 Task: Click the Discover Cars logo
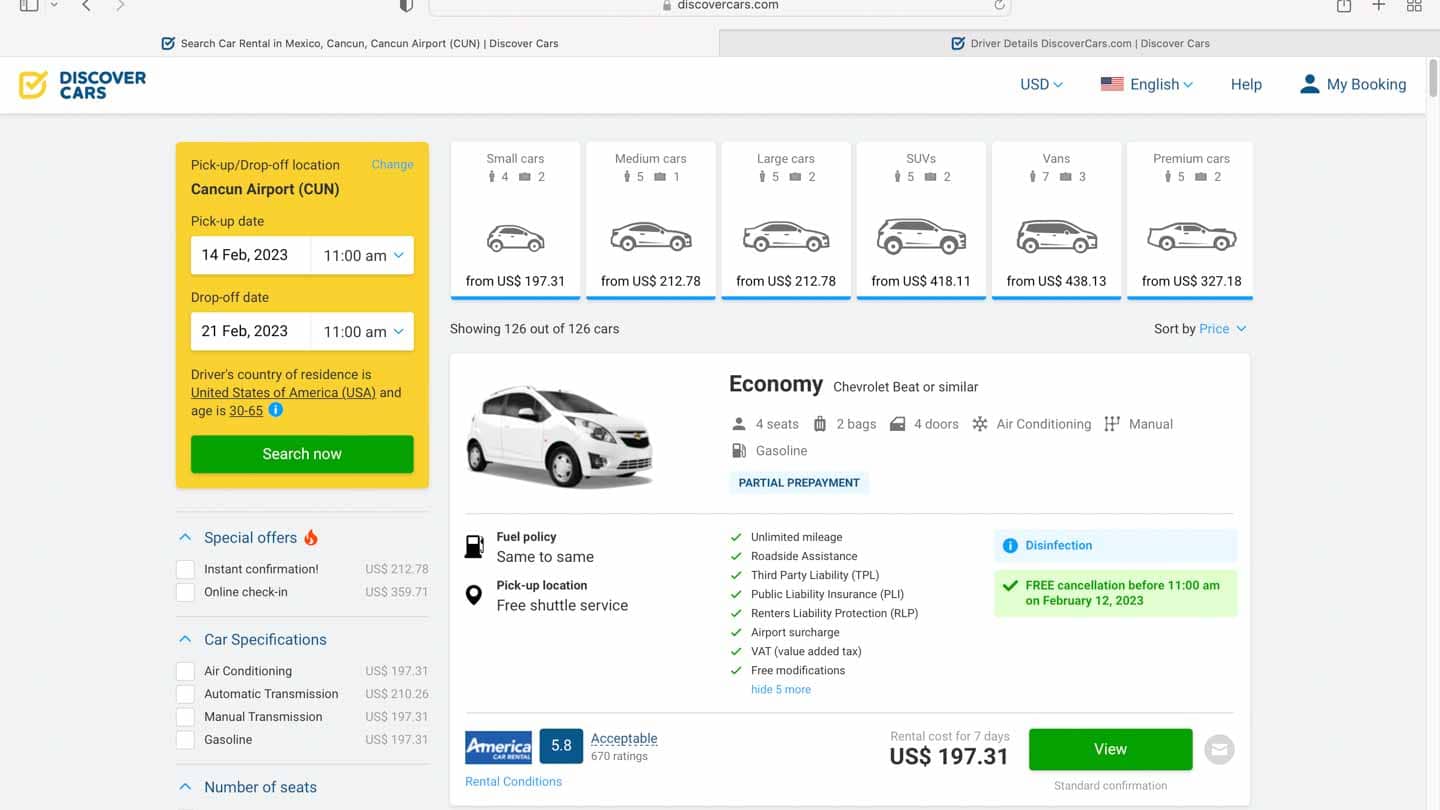(x=81, y=84)
